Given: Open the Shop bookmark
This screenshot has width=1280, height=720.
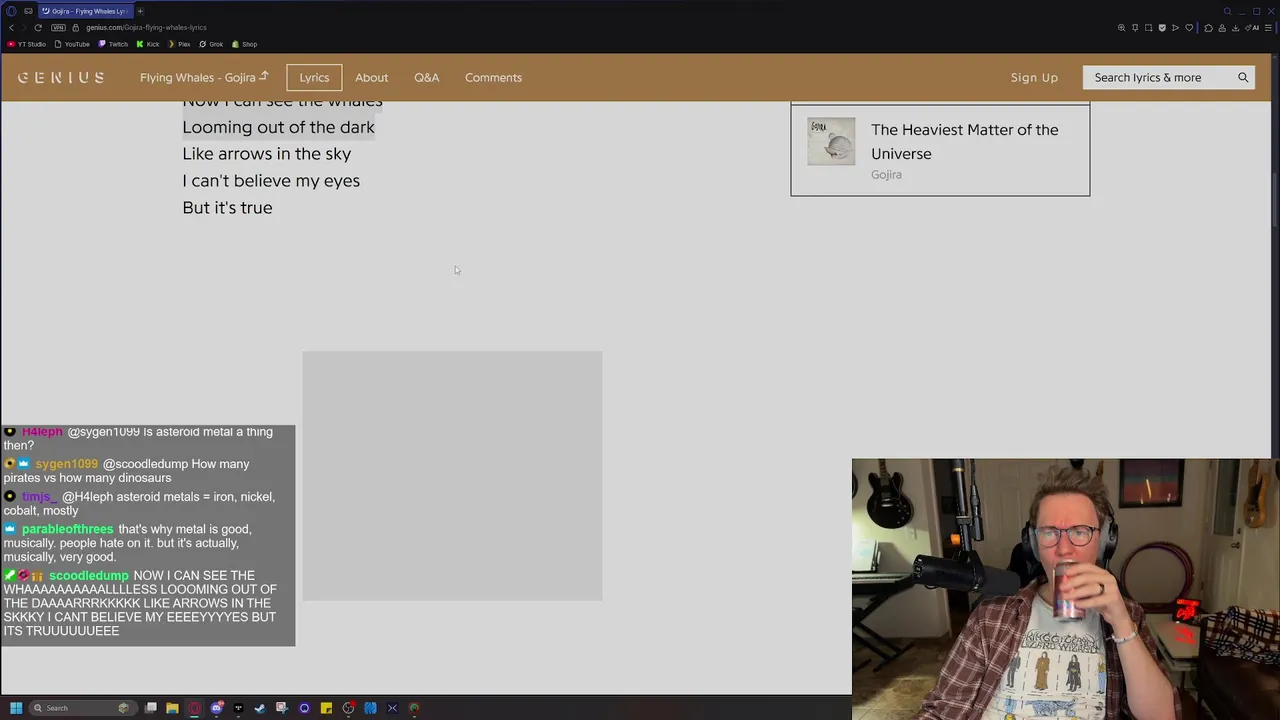Looking at the screenshot, I should 244,44.
